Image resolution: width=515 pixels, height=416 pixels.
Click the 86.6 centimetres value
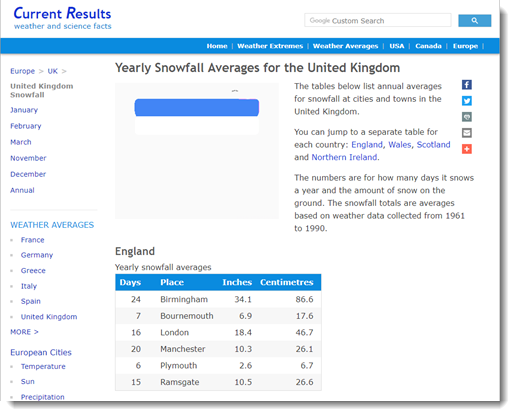tap(304, 299)
